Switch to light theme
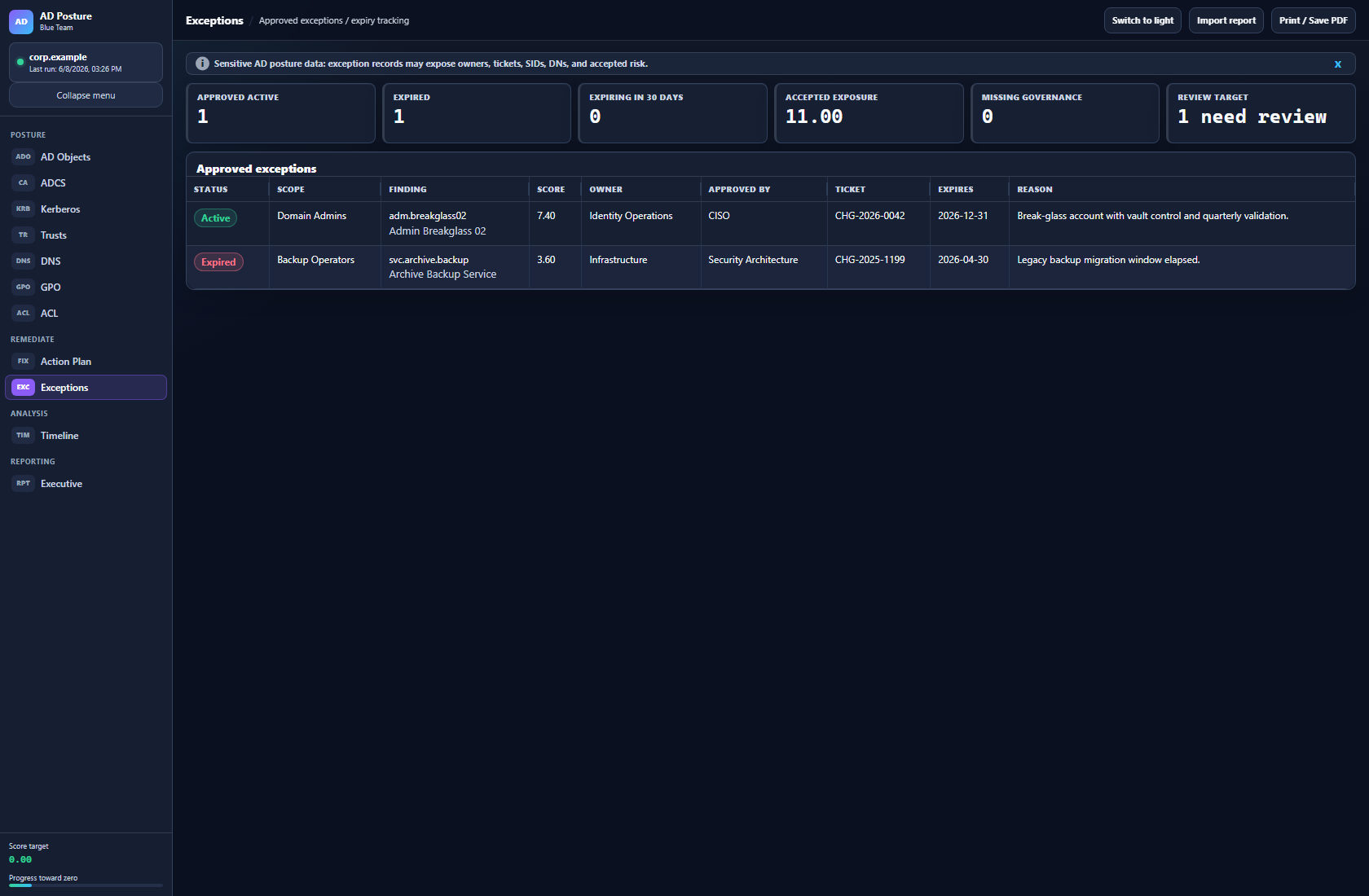1369x896 pixels. click(x=1142, y=20)
